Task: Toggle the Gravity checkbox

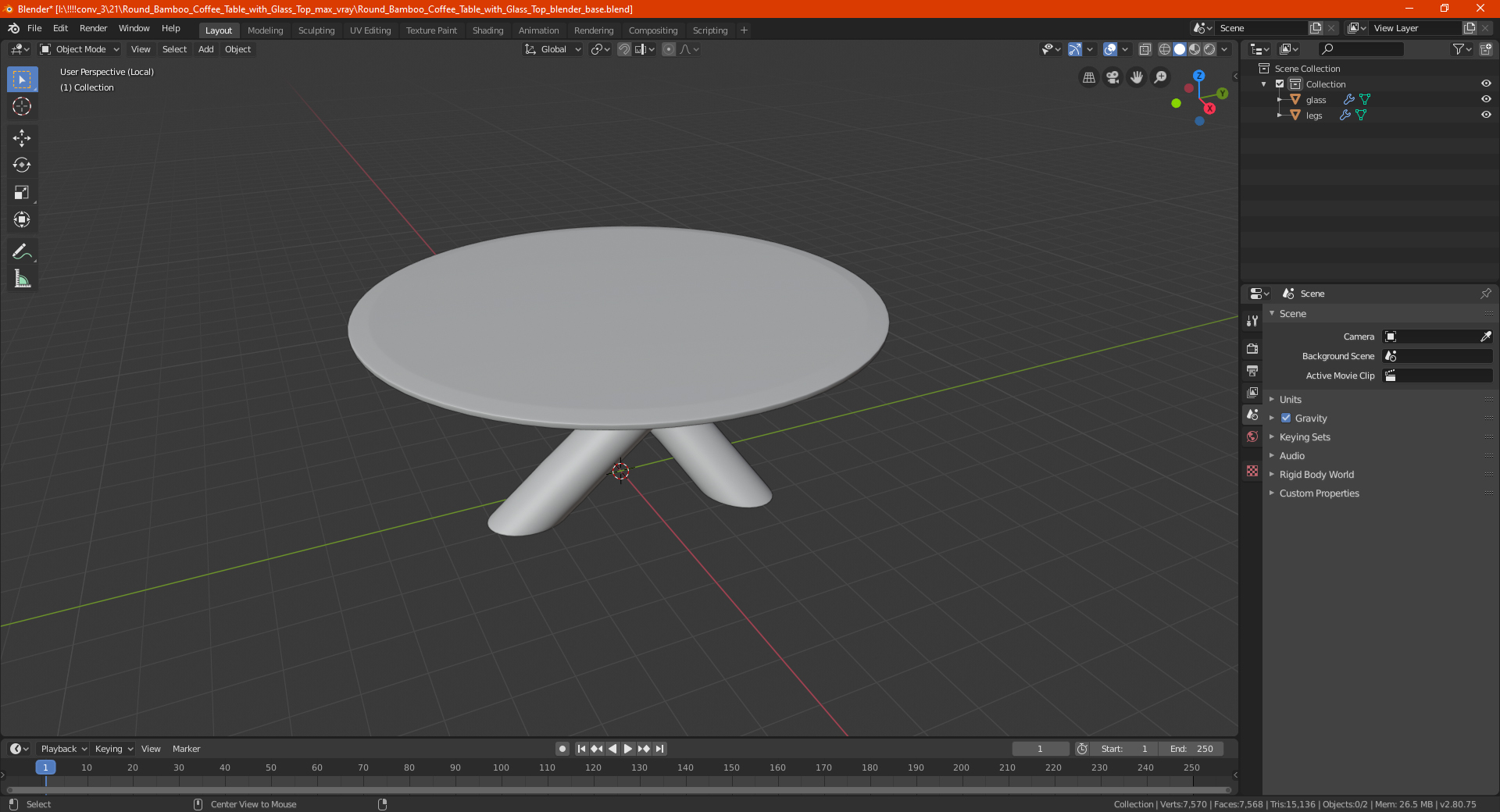Action: coord(1286,418)
